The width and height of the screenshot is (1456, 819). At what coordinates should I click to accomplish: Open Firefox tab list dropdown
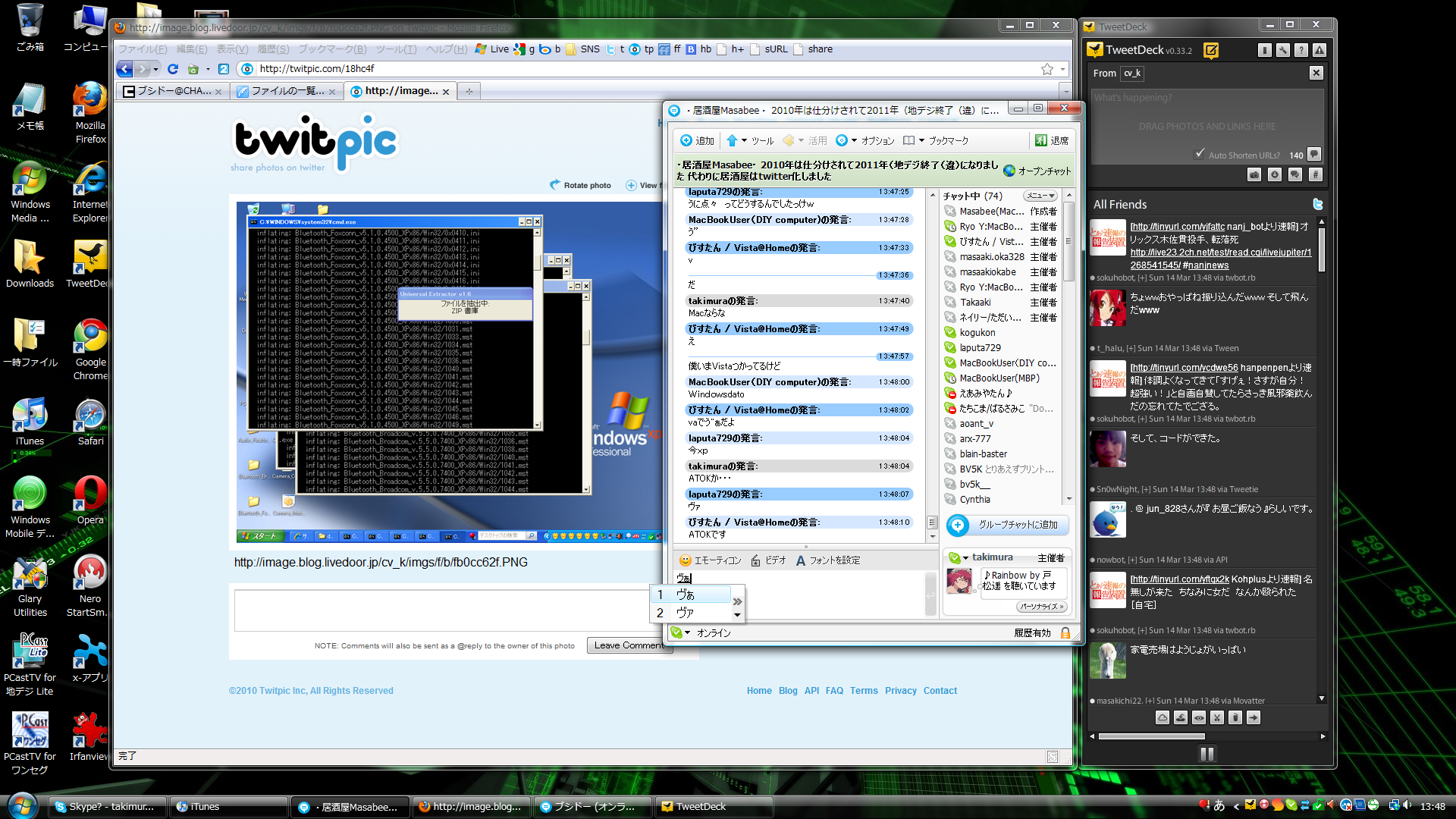(1066, 91)
